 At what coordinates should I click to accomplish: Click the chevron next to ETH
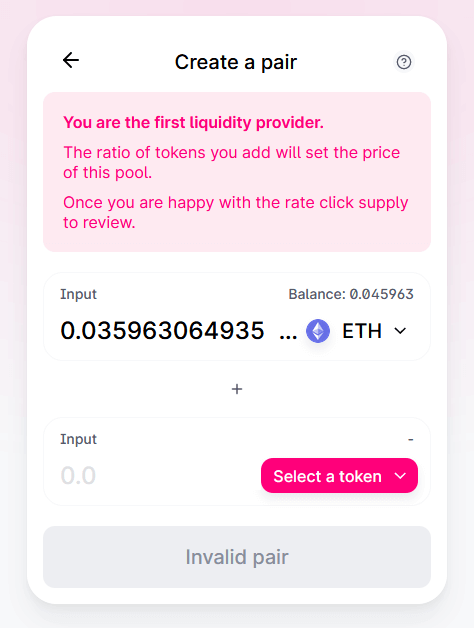coord(400,331)
